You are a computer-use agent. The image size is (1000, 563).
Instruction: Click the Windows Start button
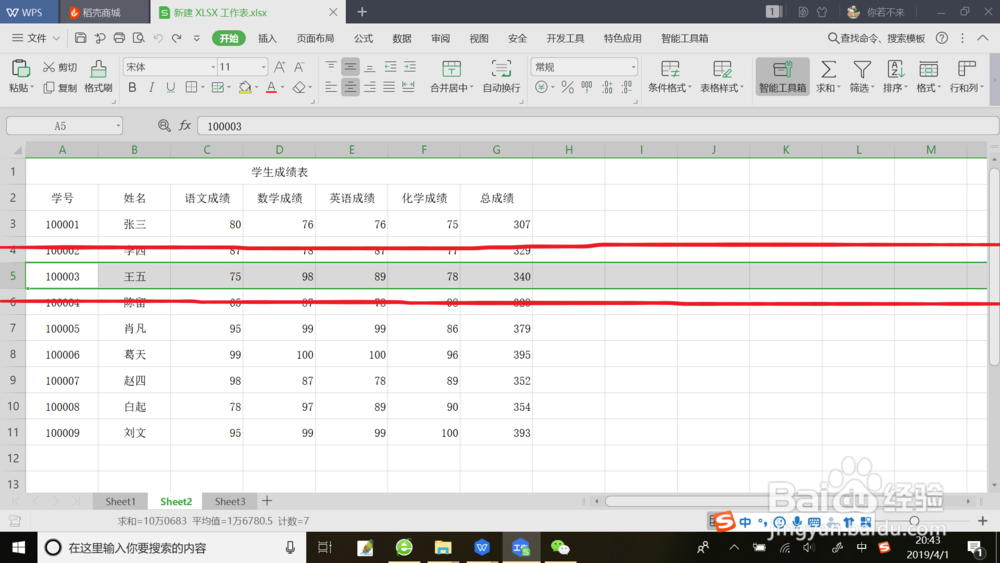click(18, 548)
